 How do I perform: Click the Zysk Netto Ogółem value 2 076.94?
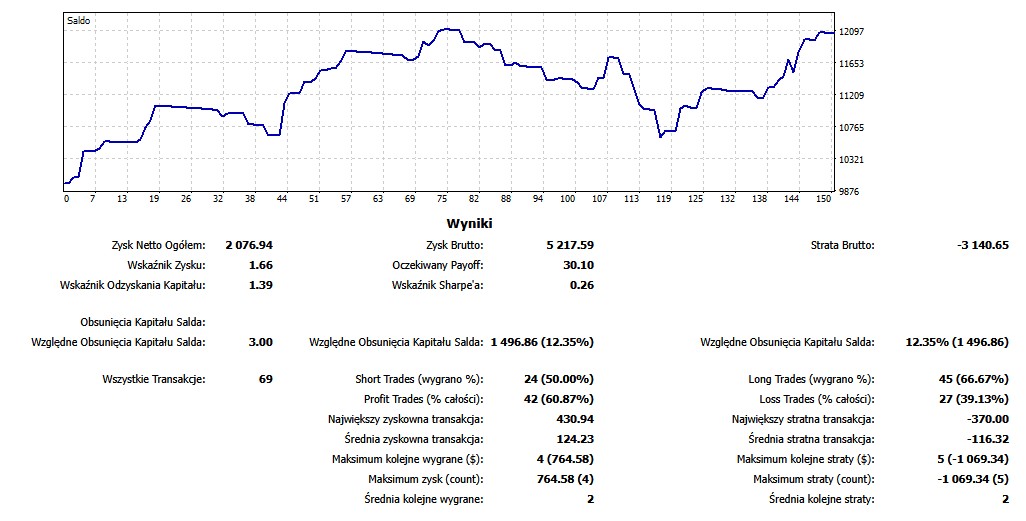(249, 245)
